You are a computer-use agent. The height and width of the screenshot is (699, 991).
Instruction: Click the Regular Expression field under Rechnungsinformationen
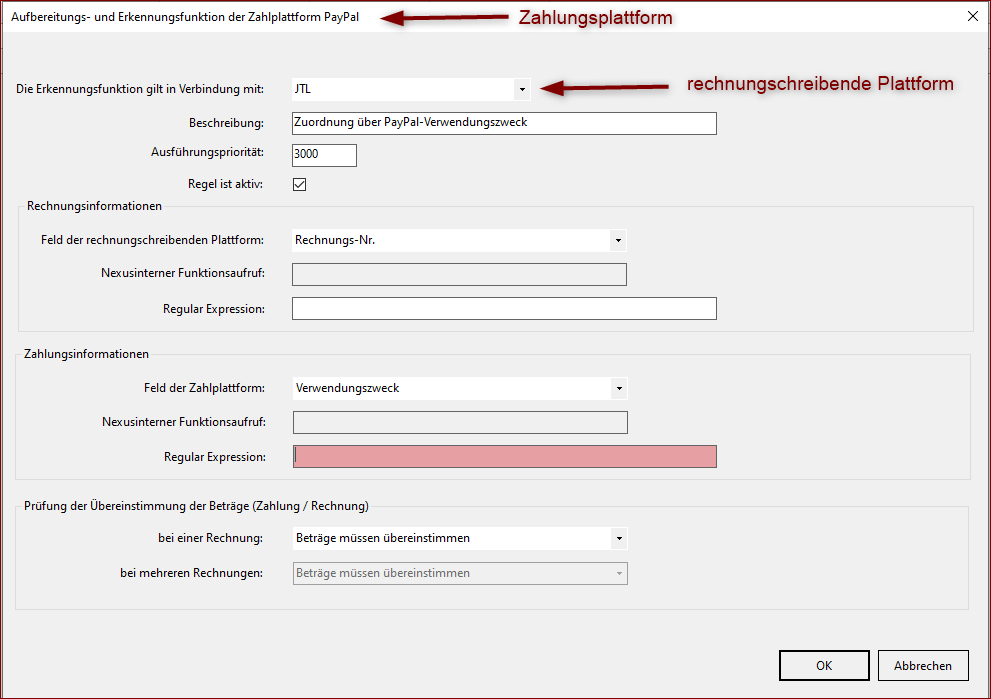coord(504,308)
